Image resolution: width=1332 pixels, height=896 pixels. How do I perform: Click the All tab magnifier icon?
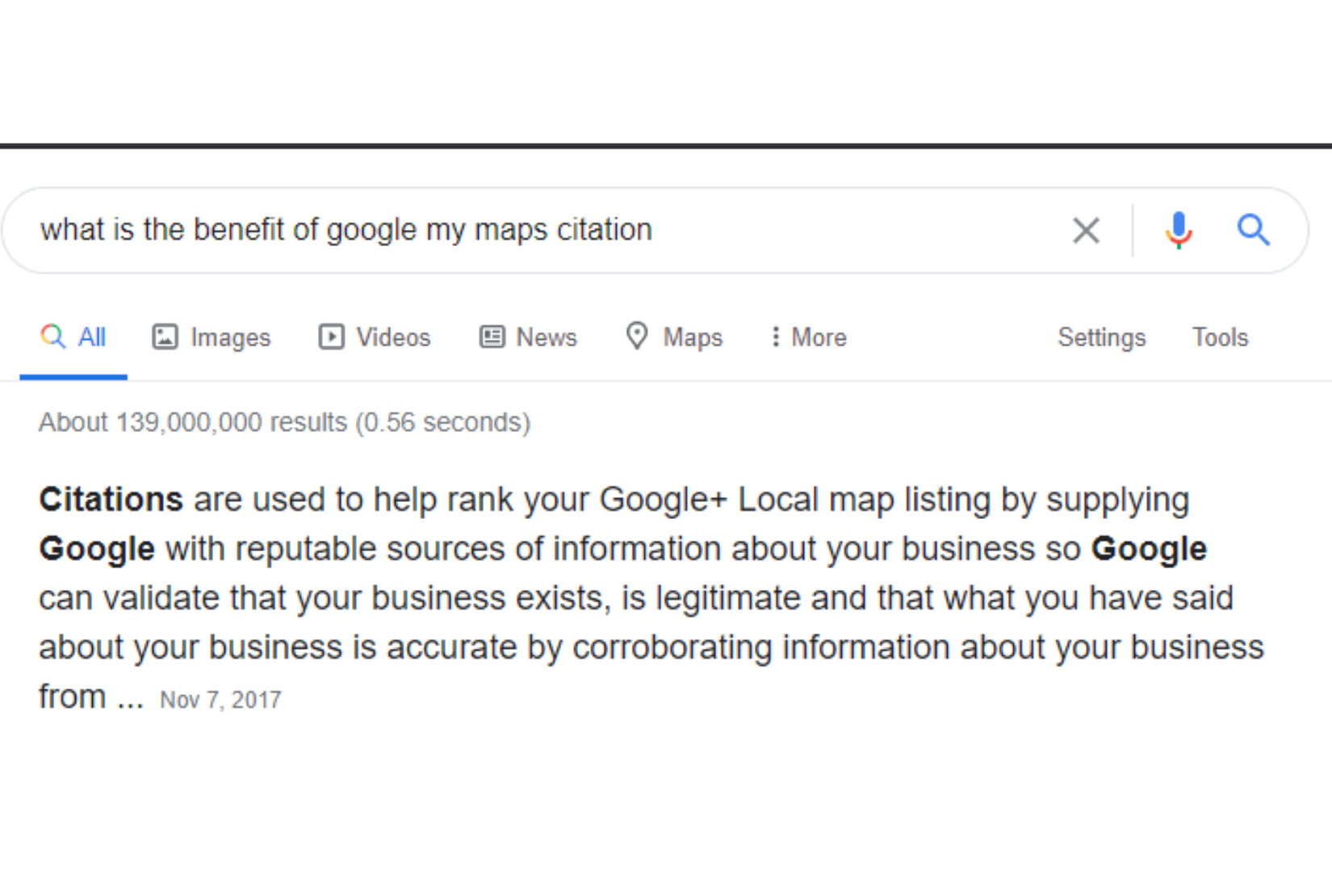[x=50, y=337]
